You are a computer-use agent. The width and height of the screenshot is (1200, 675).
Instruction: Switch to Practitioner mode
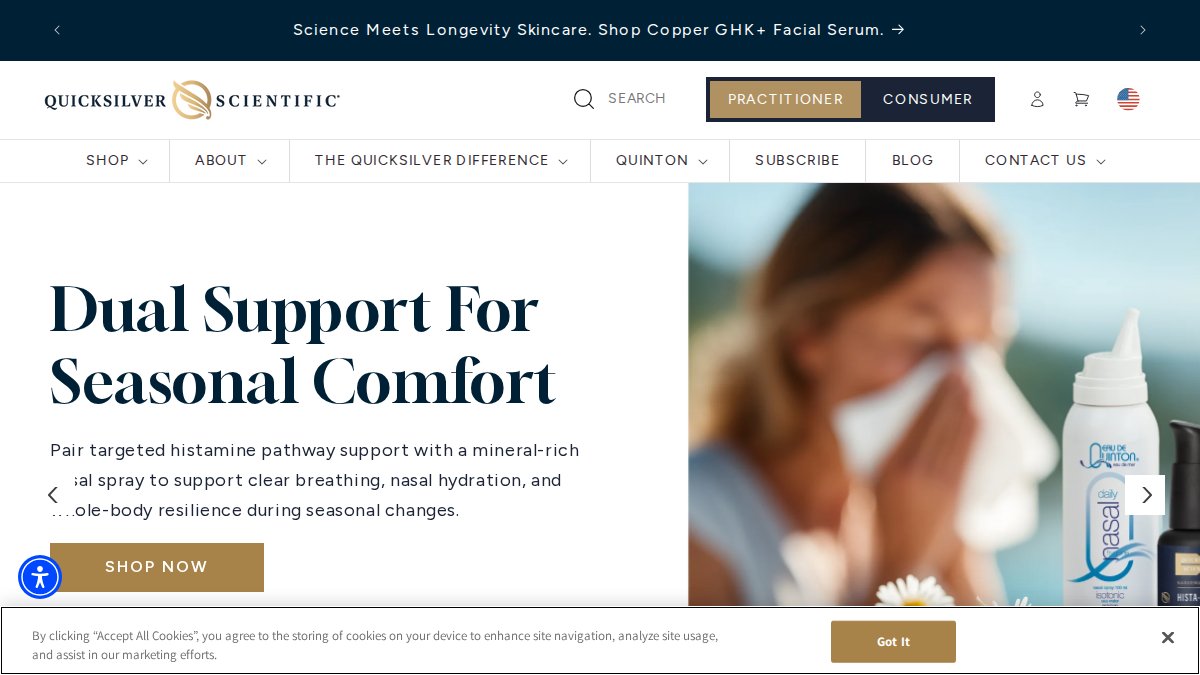pos(785,99)
